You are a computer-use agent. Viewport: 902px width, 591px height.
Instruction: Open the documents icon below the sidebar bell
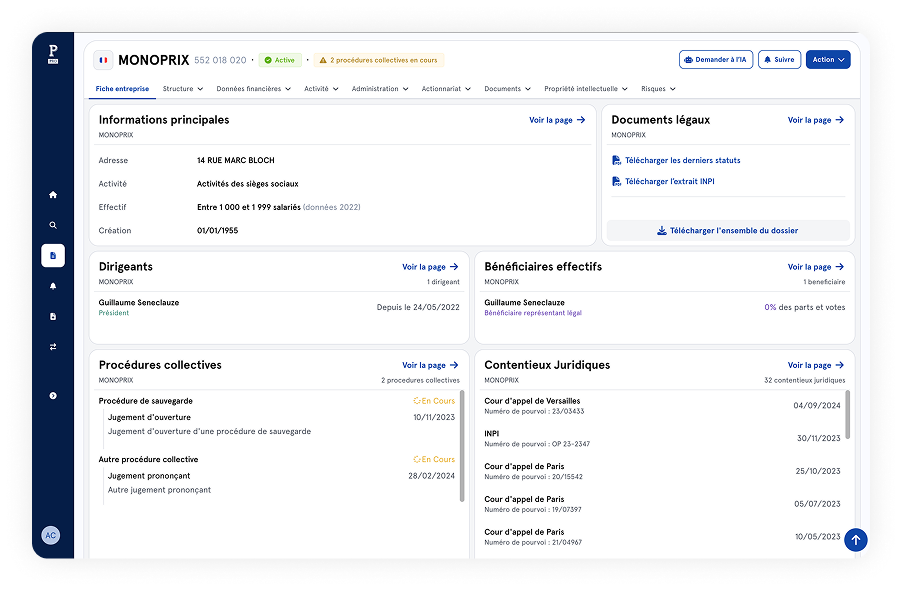(x=53, y=317)
